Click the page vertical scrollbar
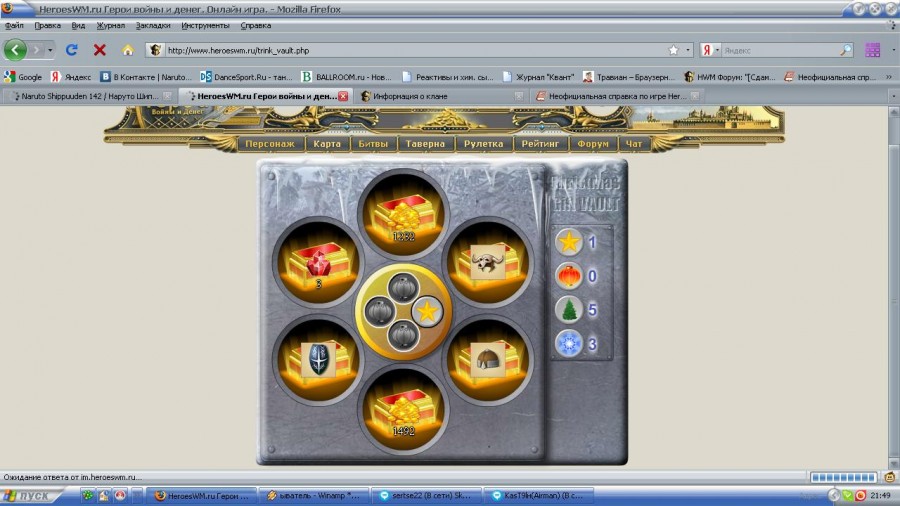 point(894,287)
